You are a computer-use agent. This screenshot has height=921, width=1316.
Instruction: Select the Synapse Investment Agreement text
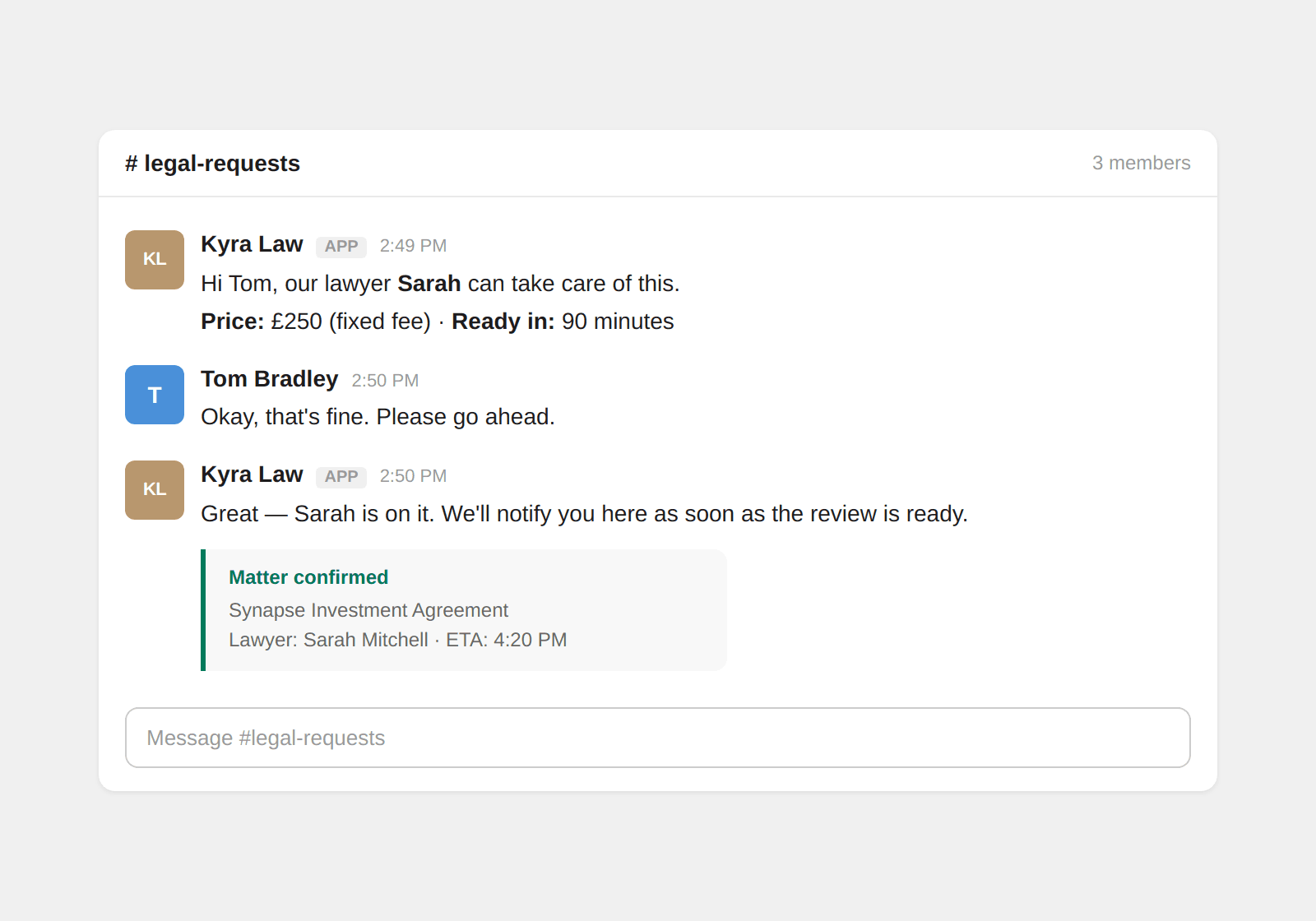point(368,610)
